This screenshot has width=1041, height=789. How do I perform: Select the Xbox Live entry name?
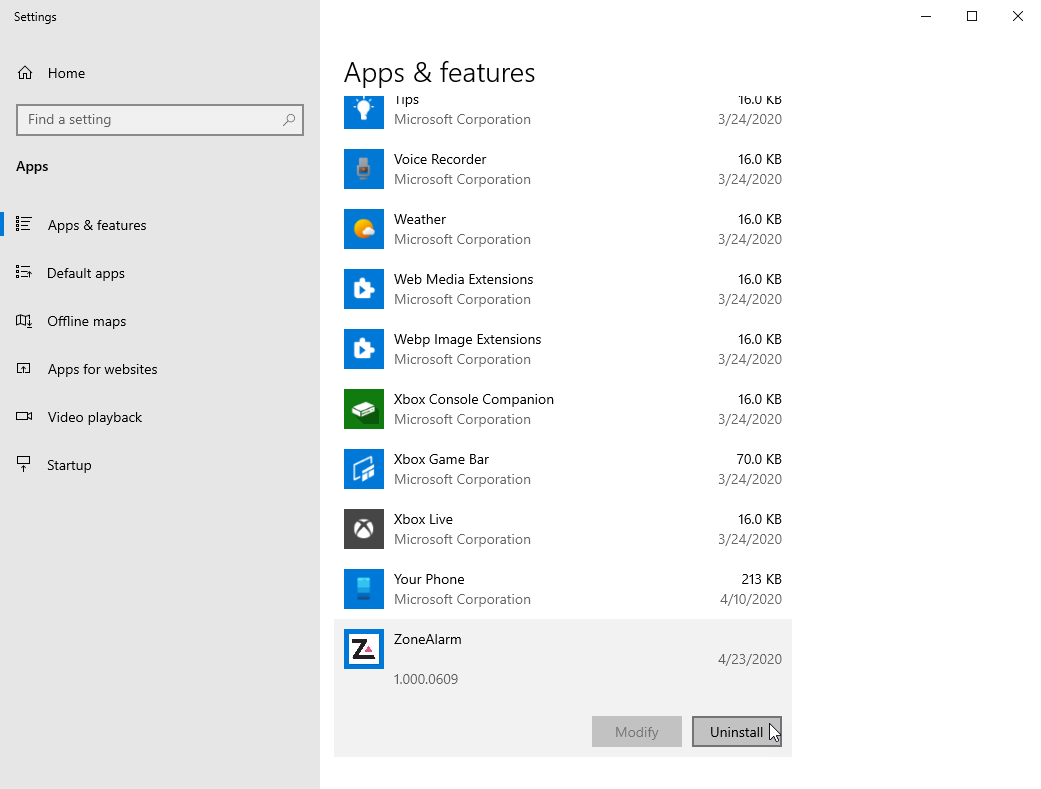423,519
